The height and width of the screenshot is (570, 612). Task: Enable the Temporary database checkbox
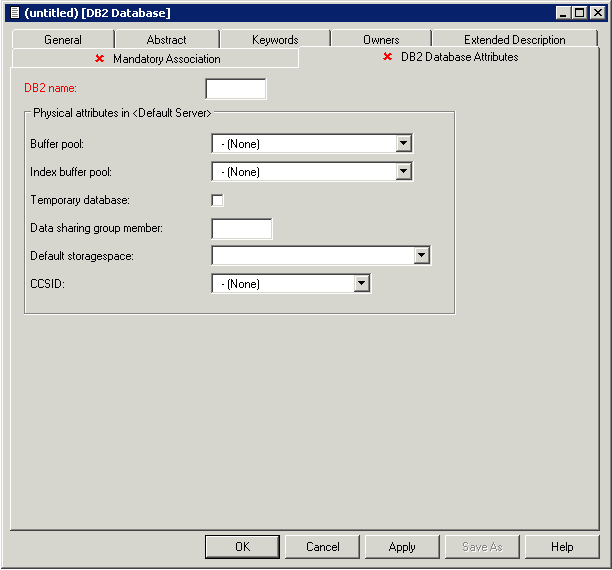click(218, 200)
